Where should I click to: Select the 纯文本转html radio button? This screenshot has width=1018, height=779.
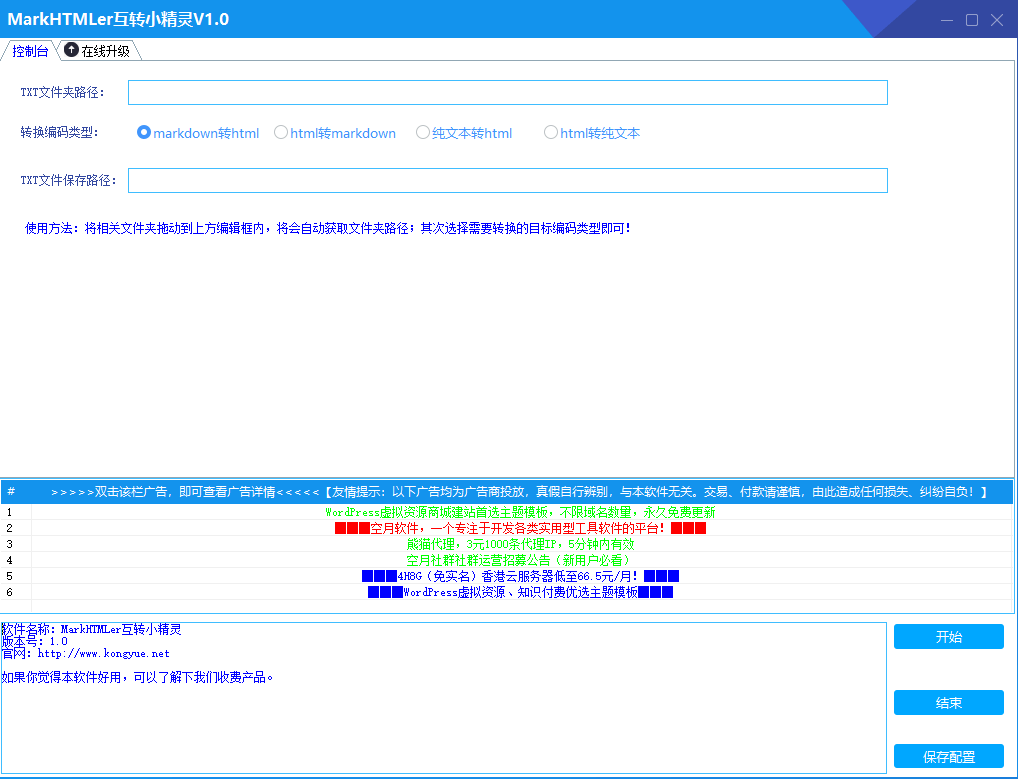point(422,132)
